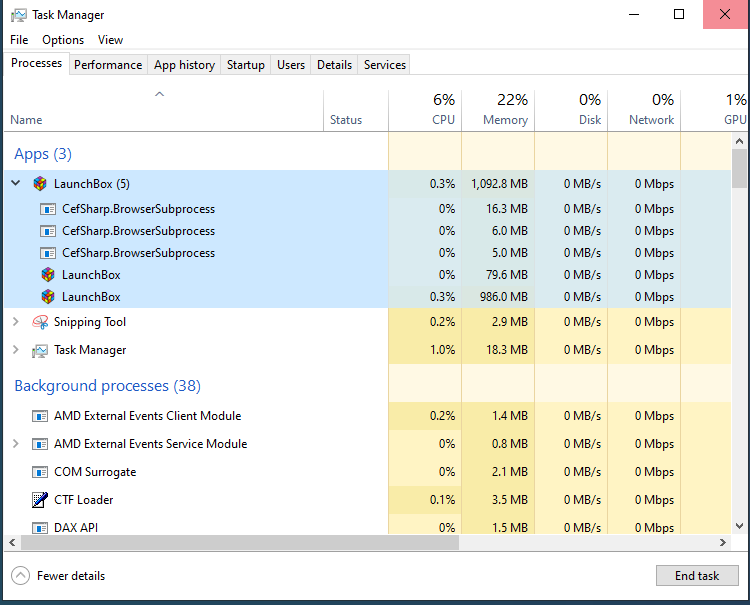Click the 1,092.8 MB memory value

pos(499,184)
